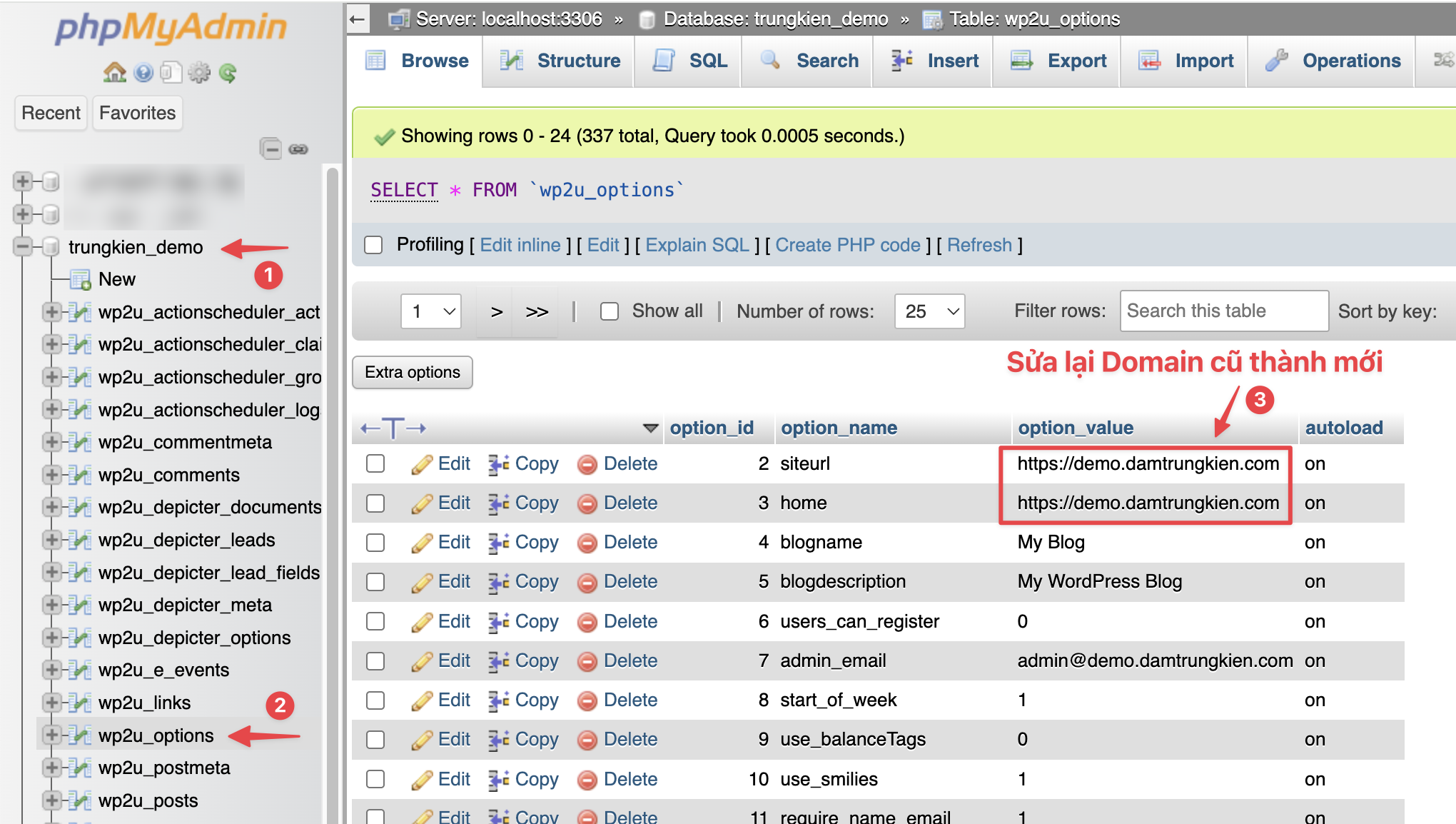
Task: Enable the Profiling checkbox
Action: 373,245
